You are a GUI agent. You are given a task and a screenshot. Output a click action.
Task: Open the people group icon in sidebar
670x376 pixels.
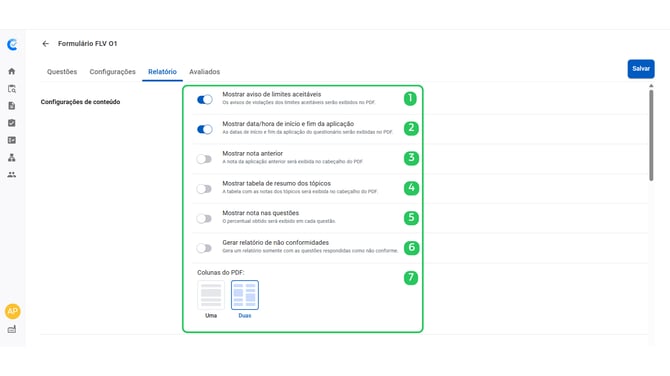point(12,175)
